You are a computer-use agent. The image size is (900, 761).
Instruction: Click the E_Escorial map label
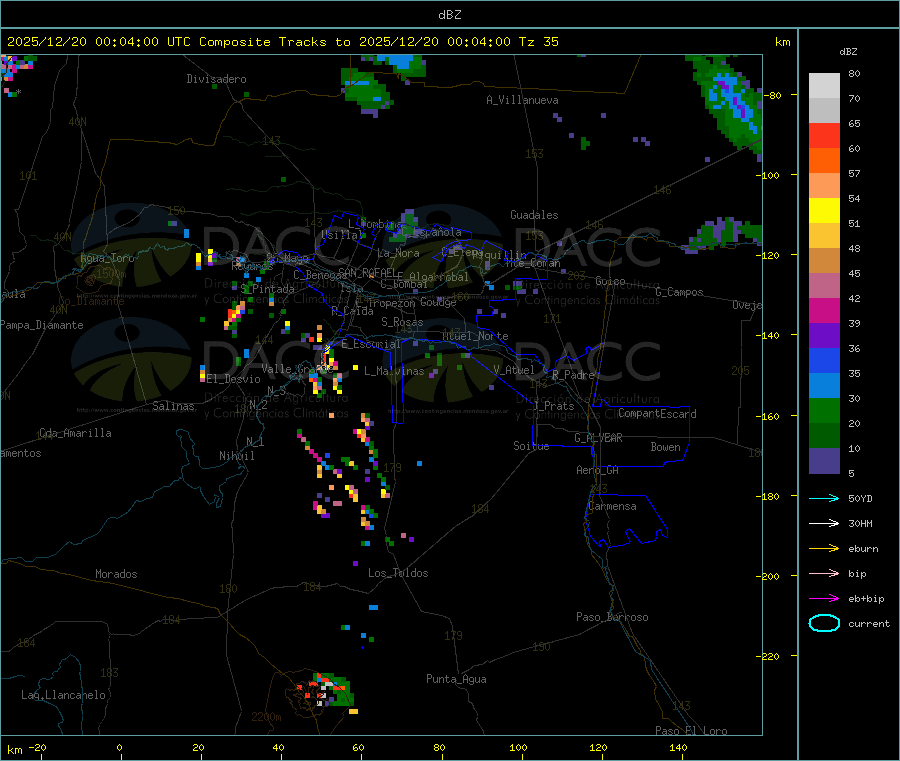[370, 344]
